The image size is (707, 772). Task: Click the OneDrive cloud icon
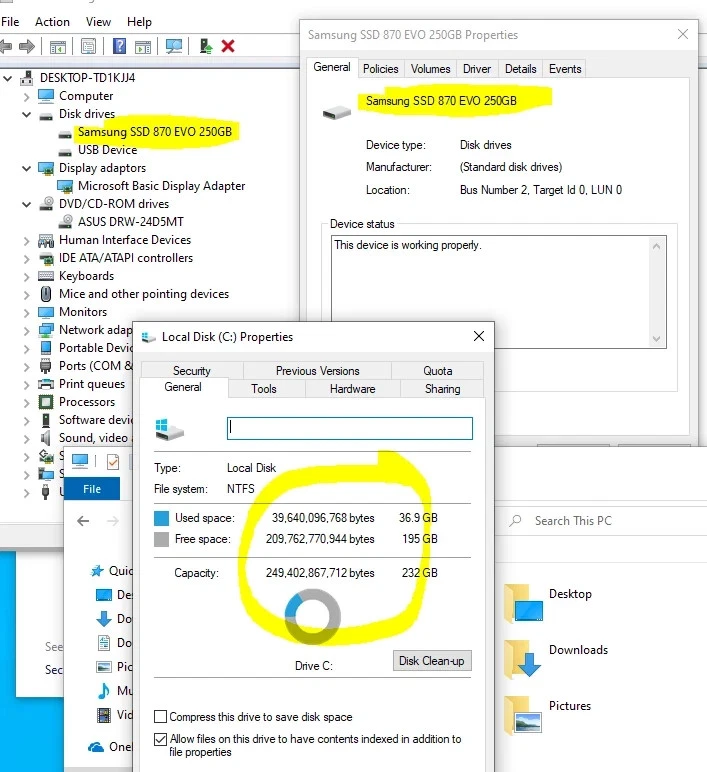[96, 747]
